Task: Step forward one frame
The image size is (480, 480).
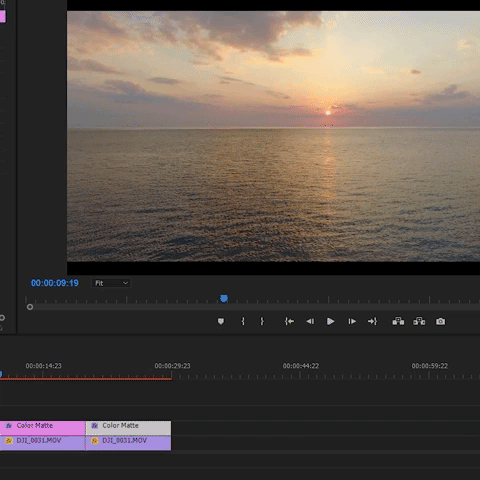Action: [x=352, y=321]
